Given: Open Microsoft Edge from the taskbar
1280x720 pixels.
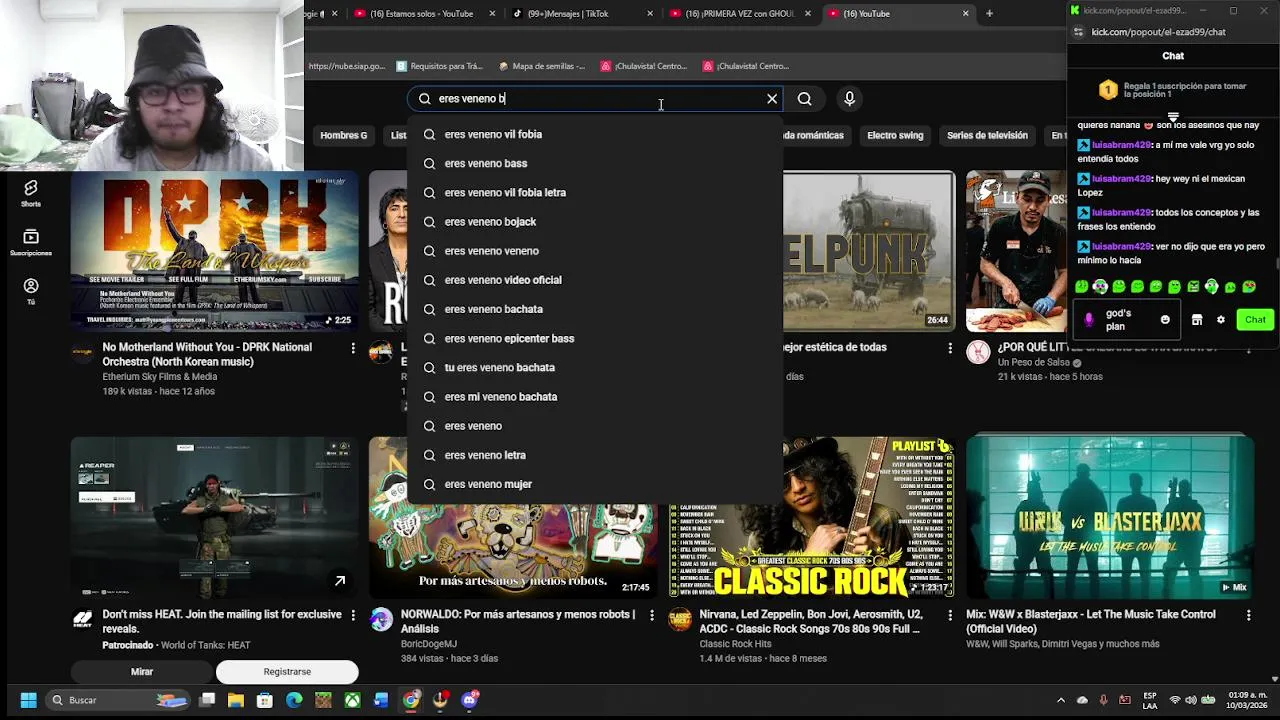Looking at the screenshot, I should point(294,700).
